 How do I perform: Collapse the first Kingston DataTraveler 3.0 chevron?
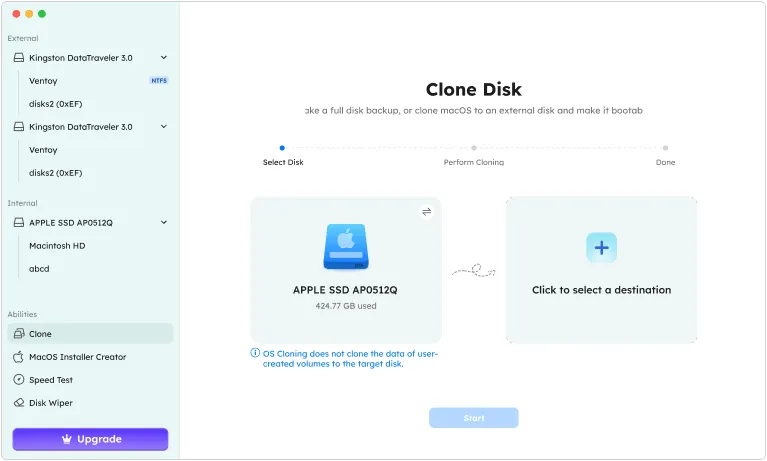(x=164, y=58)
